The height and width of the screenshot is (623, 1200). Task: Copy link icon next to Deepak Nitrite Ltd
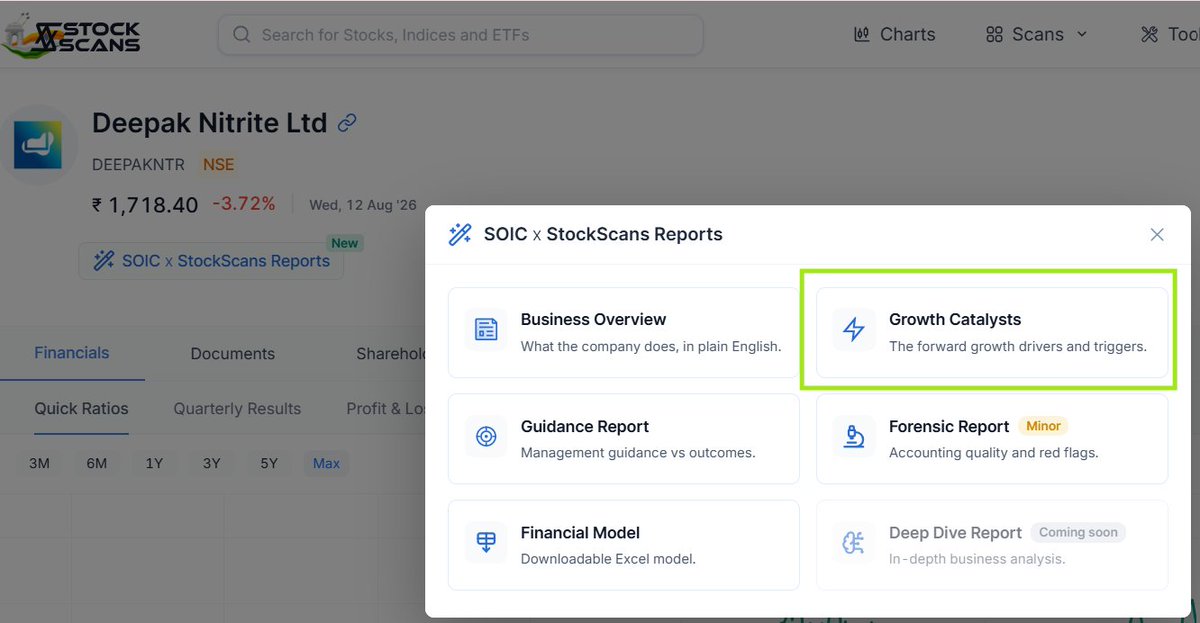click(x=347, y=123)
